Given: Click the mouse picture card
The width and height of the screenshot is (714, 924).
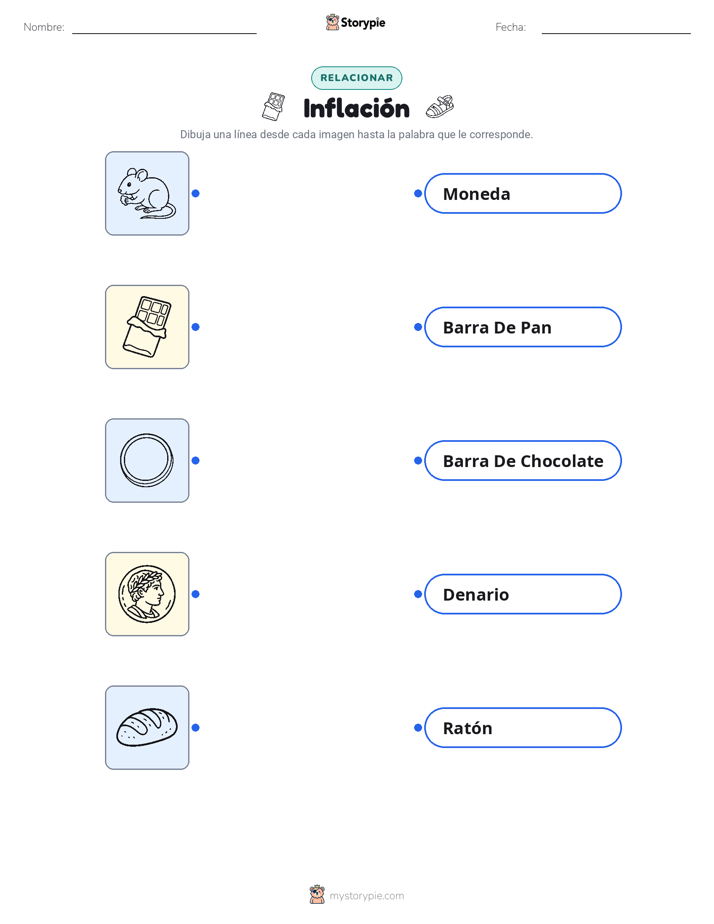Looking at the screenshot, I should click(x=147, y=193).
